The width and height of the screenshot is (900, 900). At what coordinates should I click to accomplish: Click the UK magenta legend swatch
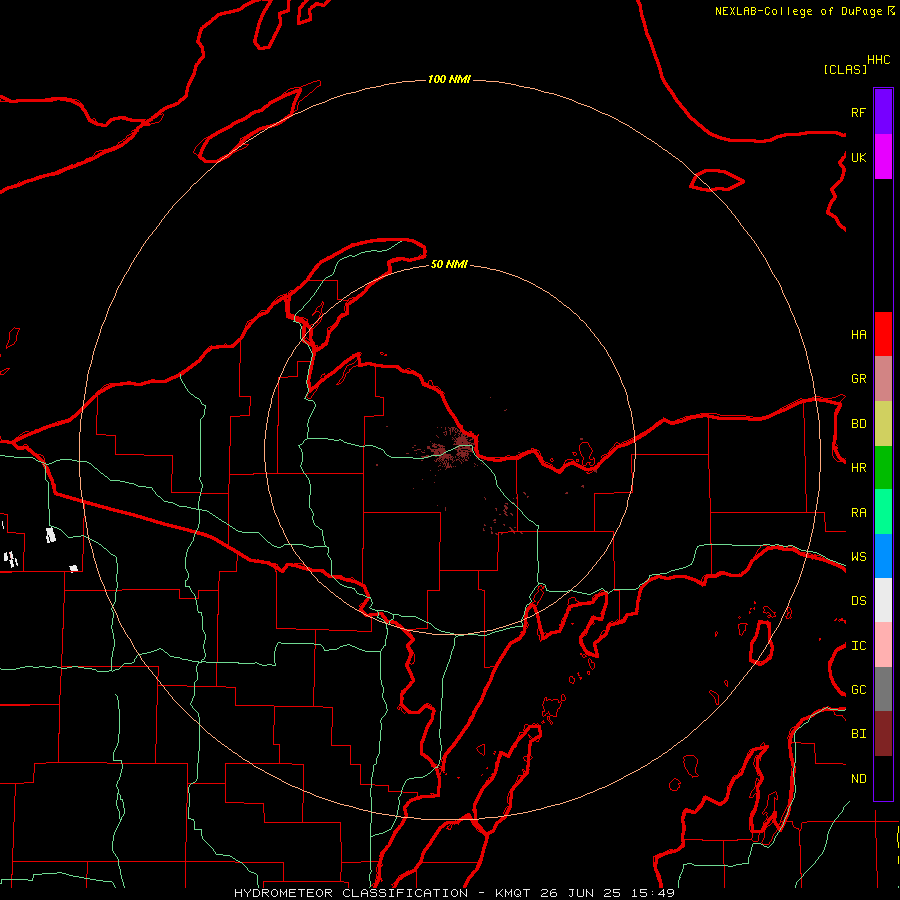coord(883,157)
